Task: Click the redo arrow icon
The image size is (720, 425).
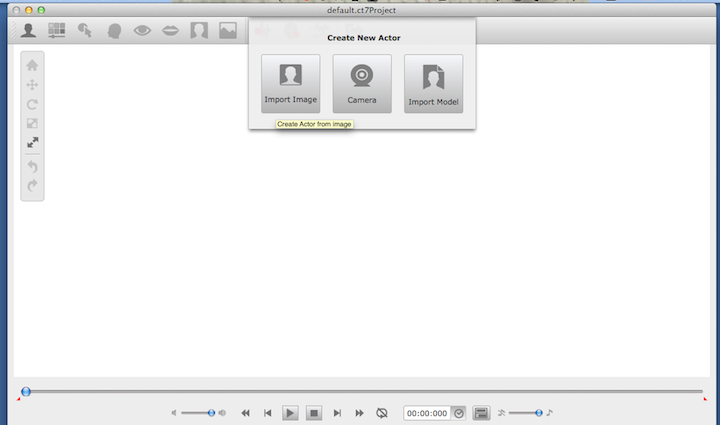Action: (32, 185)
